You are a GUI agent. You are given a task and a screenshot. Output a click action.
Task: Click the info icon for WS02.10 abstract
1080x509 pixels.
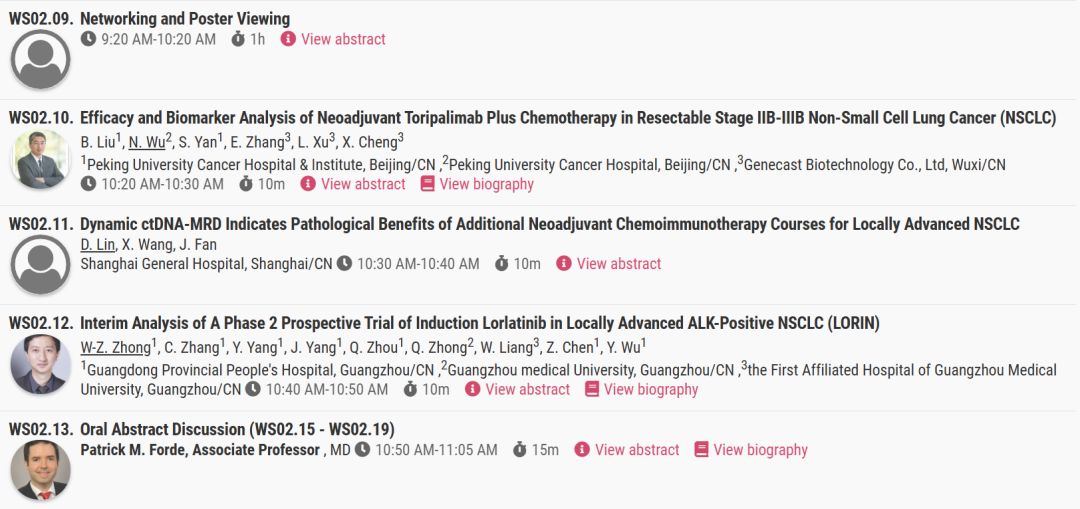pyautogui.click(x=308, y=184)
